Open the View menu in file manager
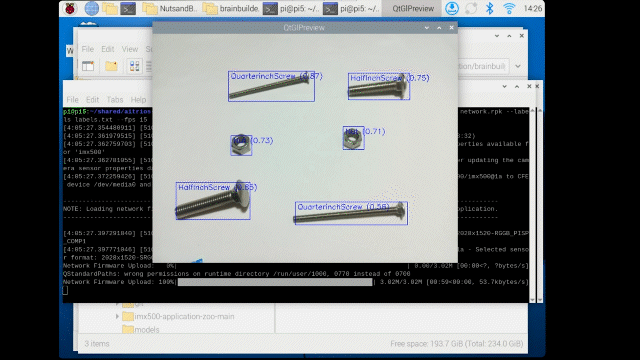The width and height of the screenshot is (640, 360). click(x=130, y=49)
